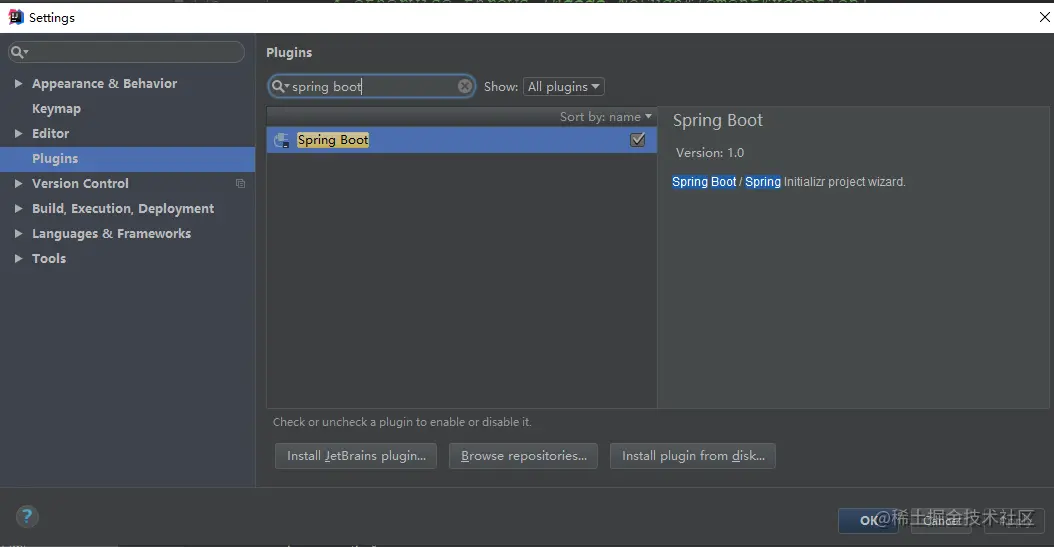Click the settings search magnifier icon
Screen dimensions: 1054x547
(x=19, y=52)
